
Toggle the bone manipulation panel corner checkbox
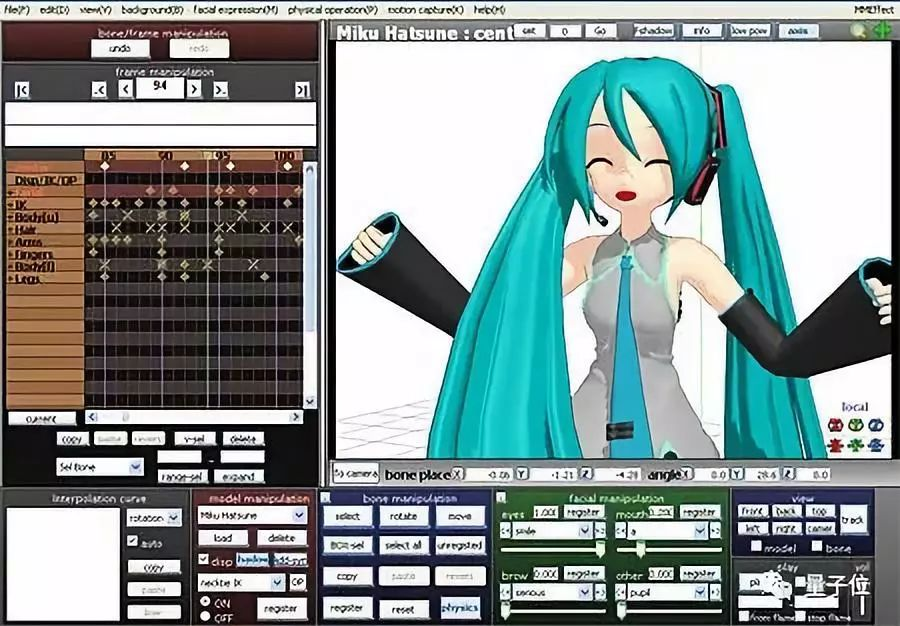coord(325,497)
